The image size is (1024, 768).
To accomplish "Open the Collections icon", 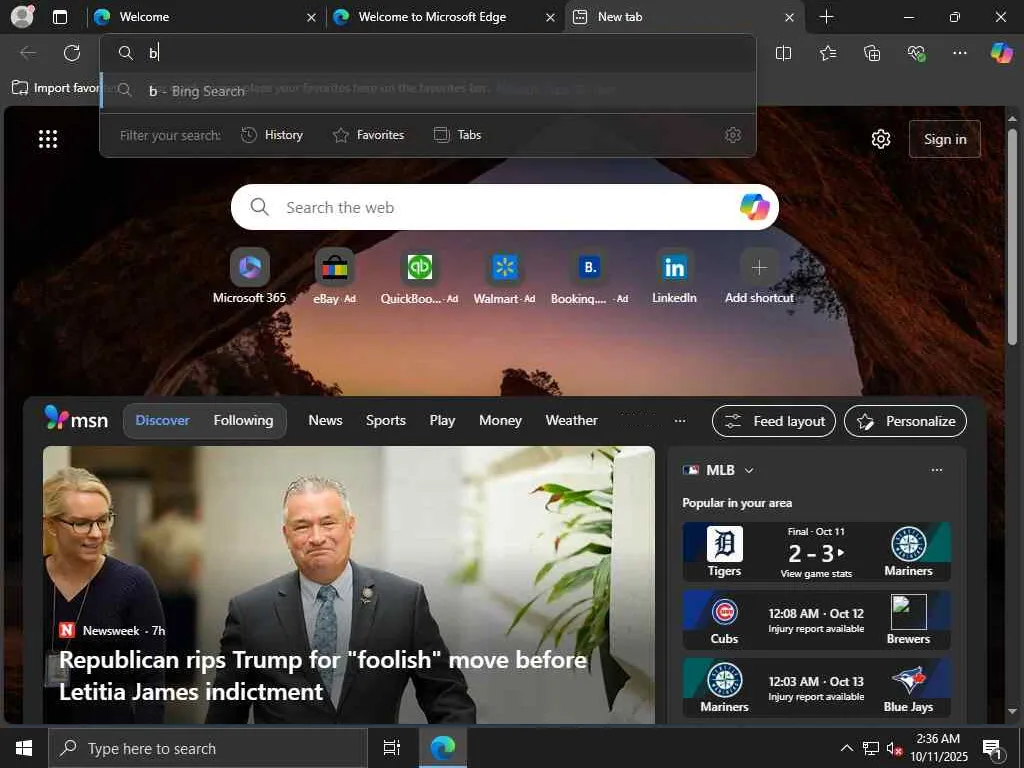I will click(x=872, y=53).
